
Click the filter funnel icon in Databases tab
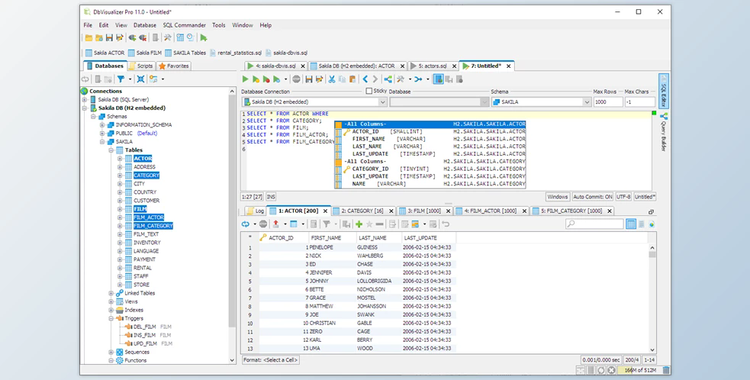[121, 79]
